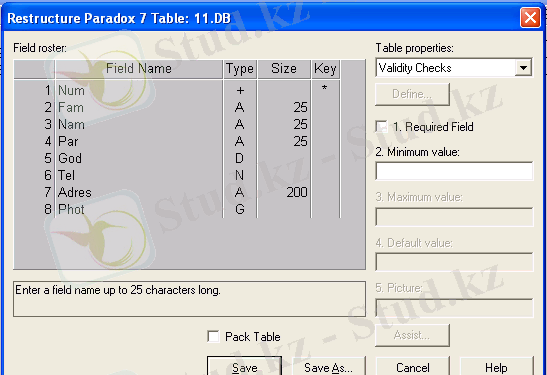Click the Save As... button
This screenshot has width=547, height=375.
coord(328,367)
